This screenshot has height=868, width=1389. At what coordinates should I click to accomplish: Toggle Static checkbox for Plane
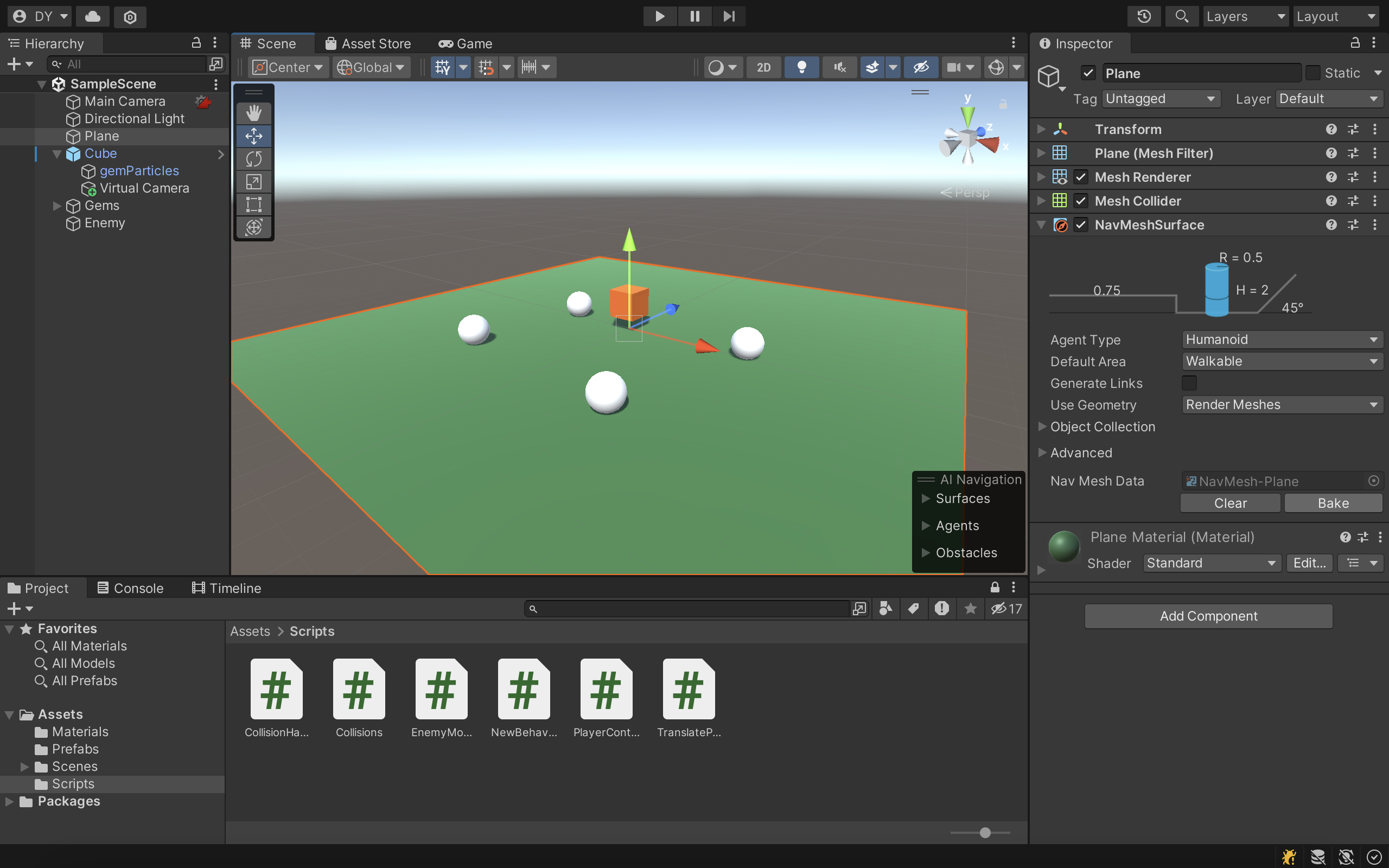tap(1312, 73)
